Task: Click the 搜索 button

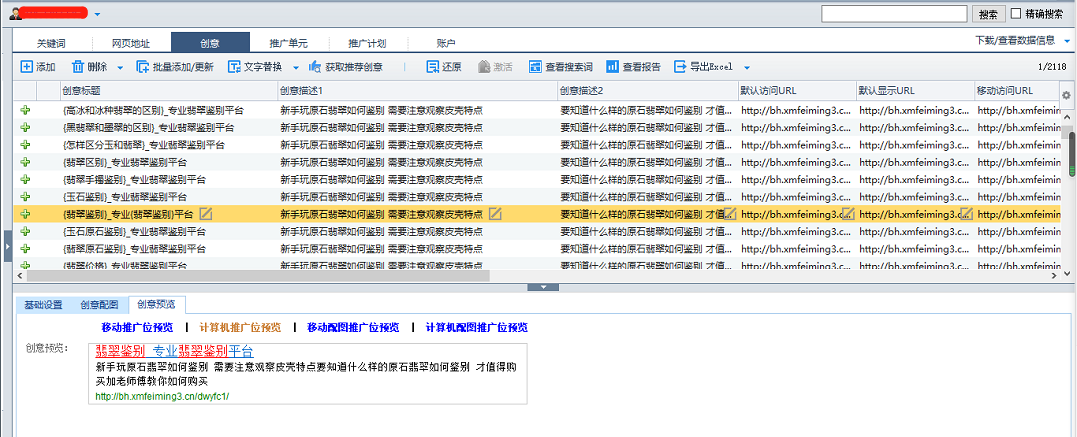Action: pos(988,14)
